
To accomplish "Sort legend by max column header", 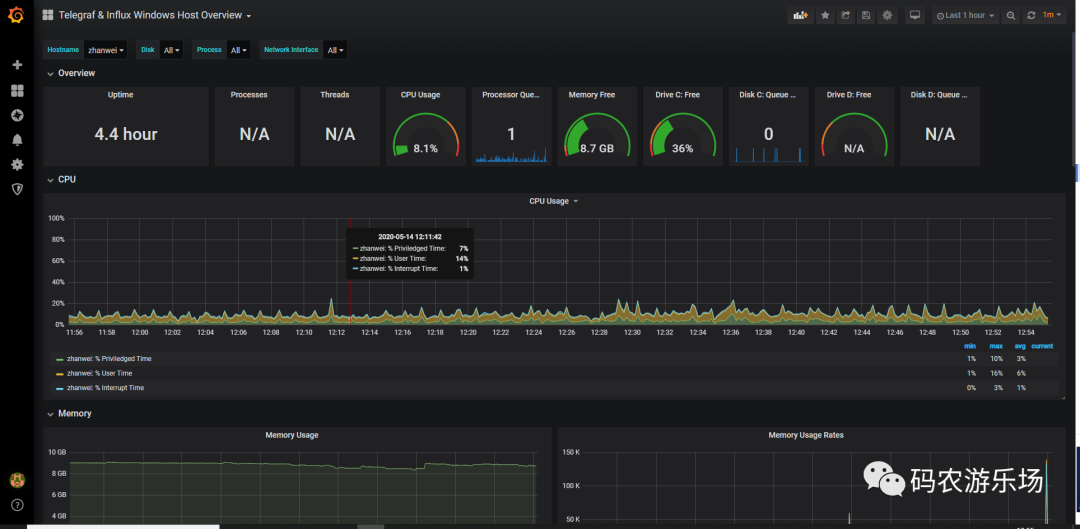I will coord(996,346).
